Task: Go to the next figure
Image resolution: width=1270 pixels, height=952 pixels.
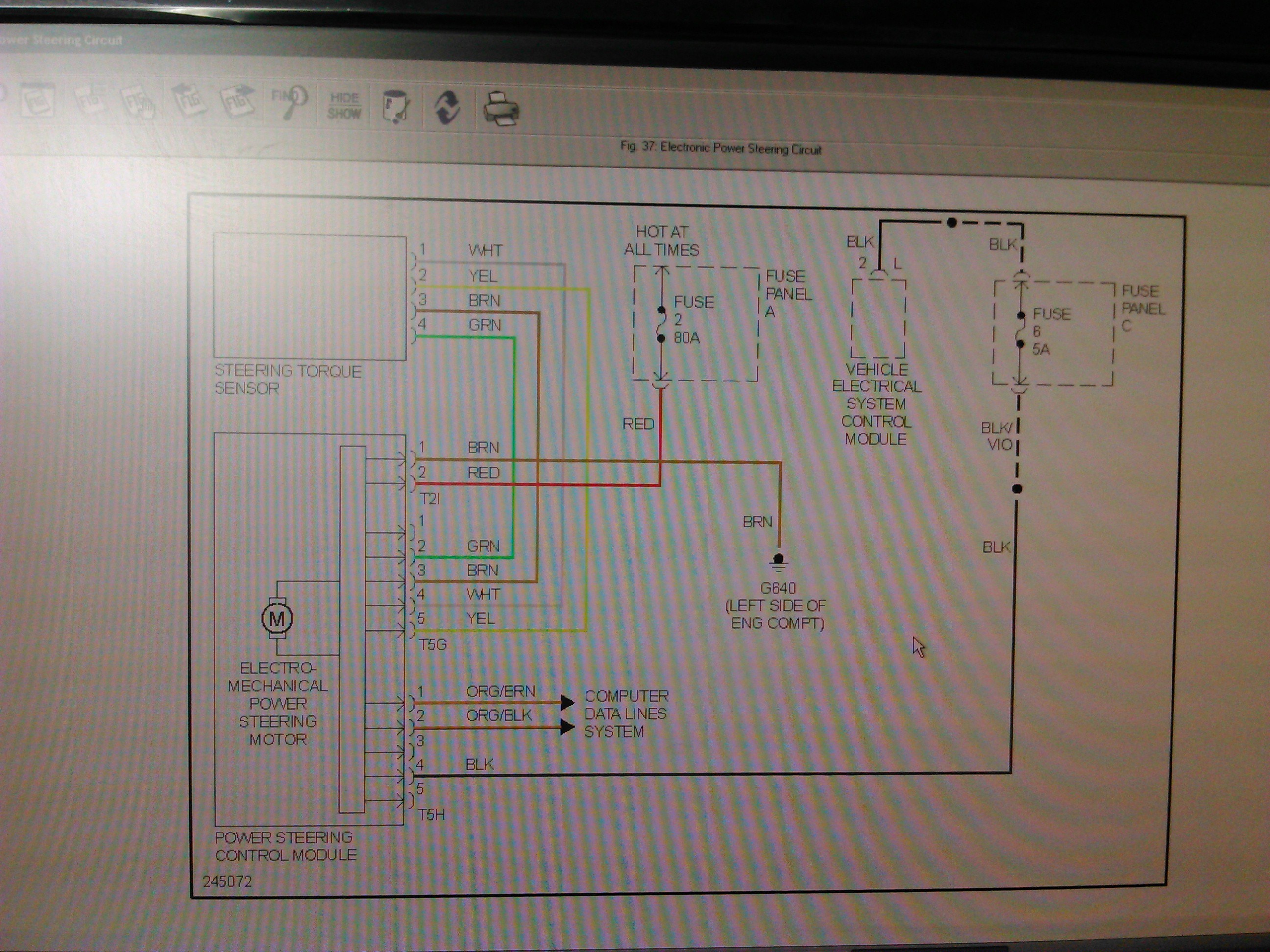Action: click(x=238, y=101)
